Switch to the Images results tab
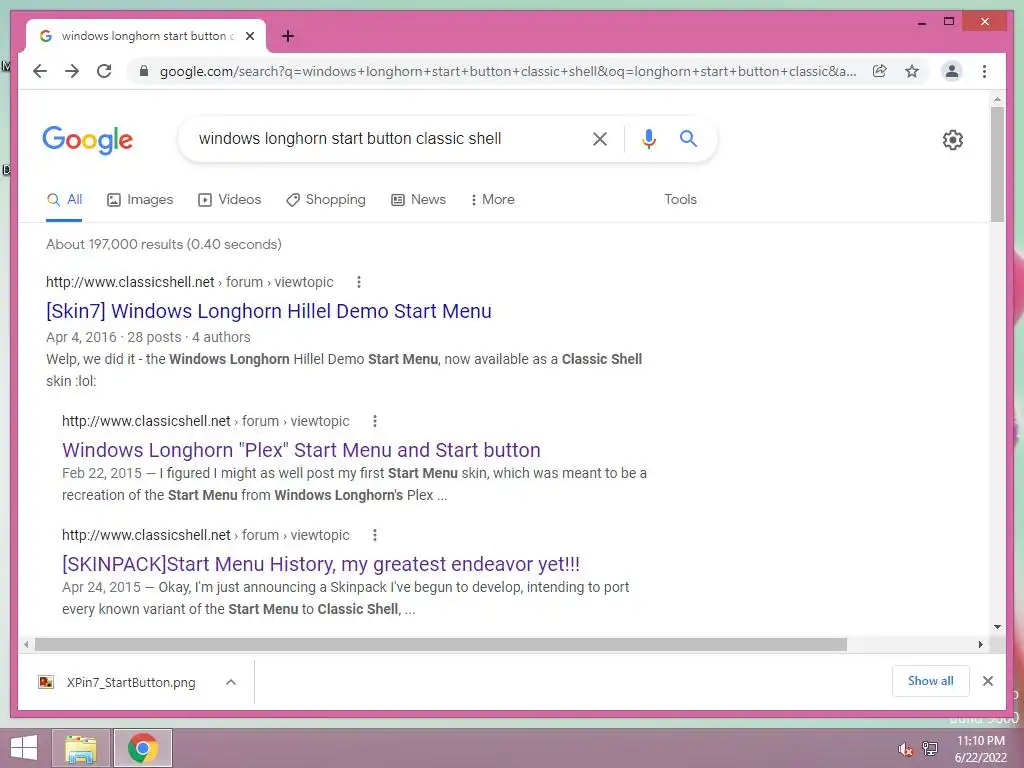 140,200
